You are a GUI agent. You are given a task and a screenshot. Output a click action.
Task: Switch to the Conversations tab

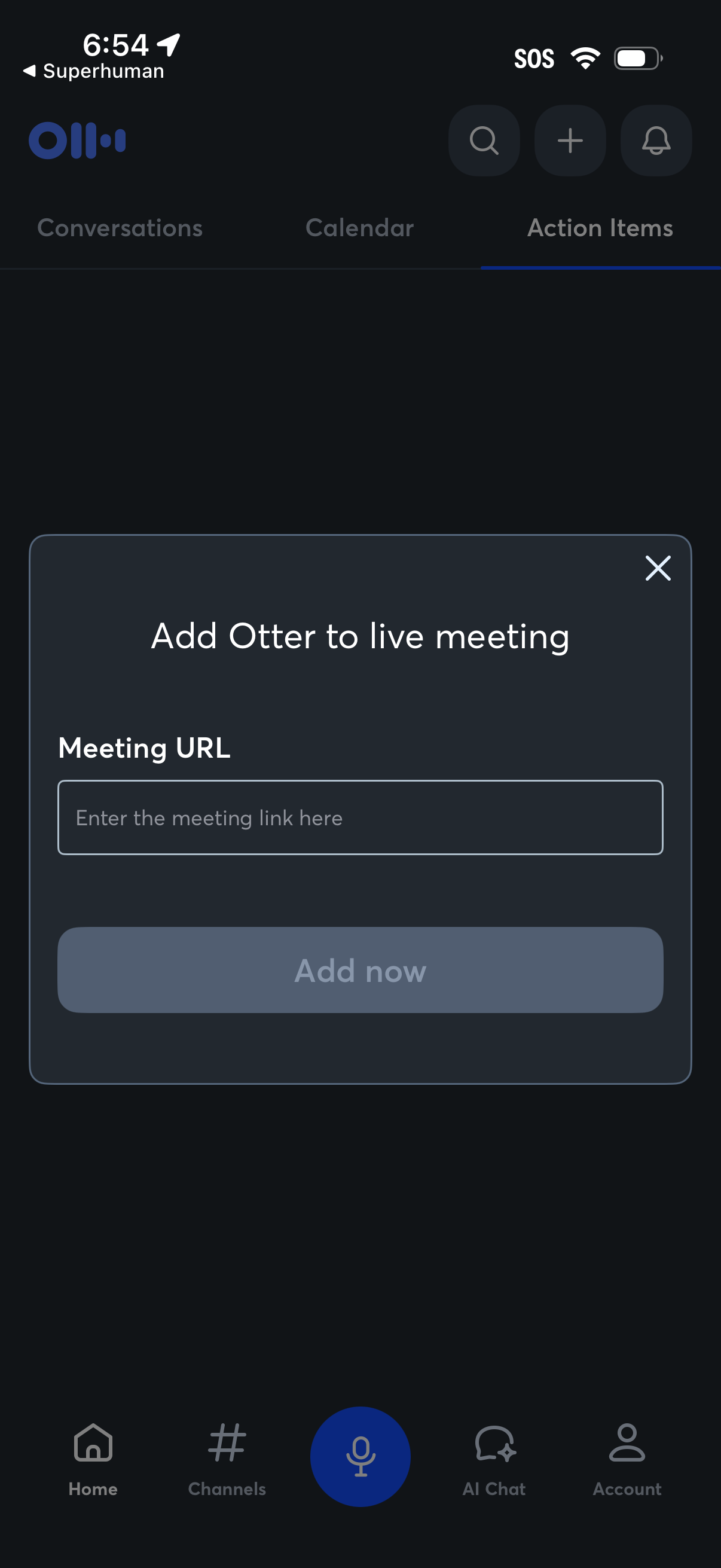click(x=120, y=228)
